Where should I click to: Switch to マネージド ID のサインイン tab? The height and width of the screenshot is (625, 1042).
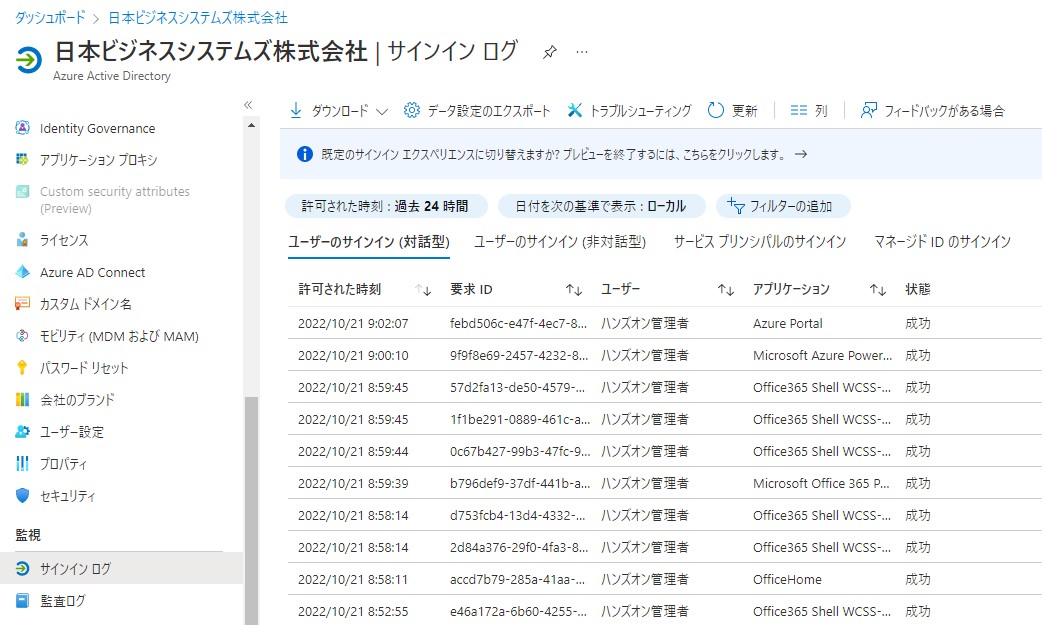[942, 242]
